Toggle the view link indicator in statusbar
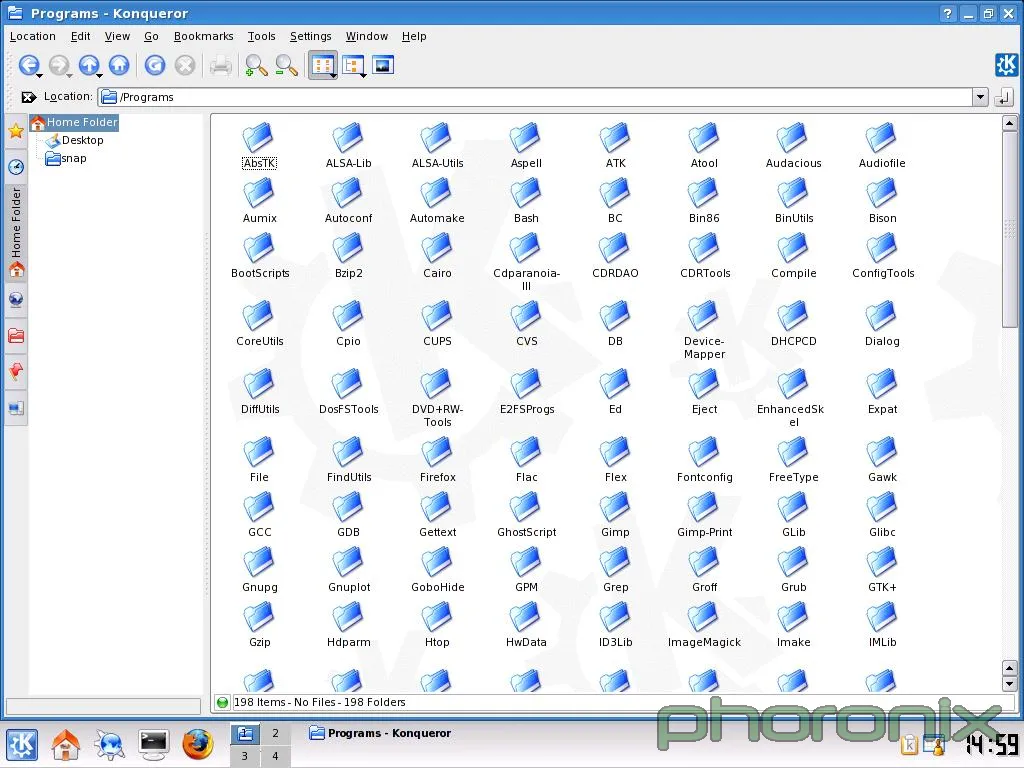Image resolution: width=1024 pixels, height=768 pixels. pos(222,703)
